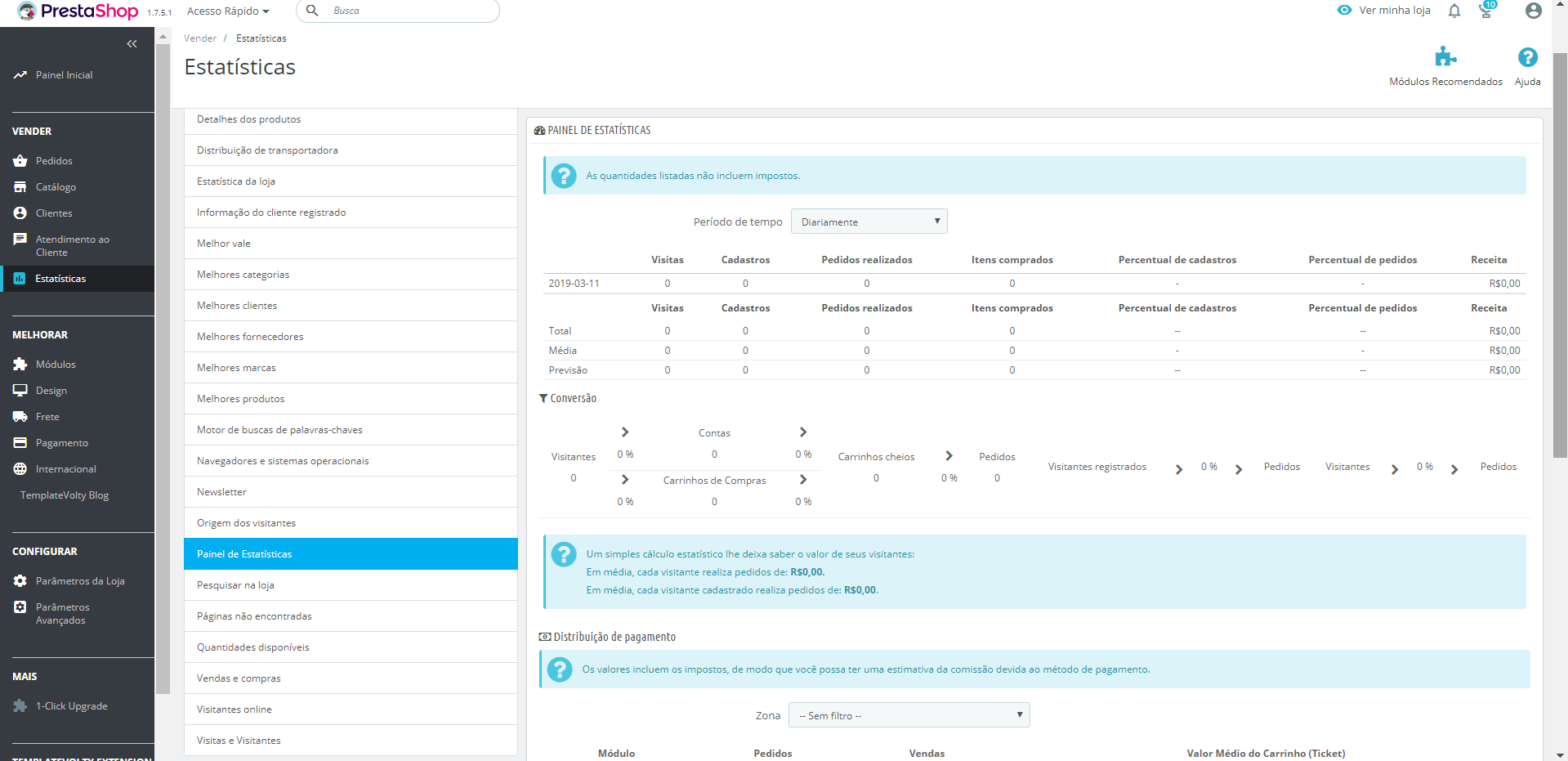Viewport: 1568px width, 761px height.
Task: Click the Ajuda help icon
Action: [1527, 57]
